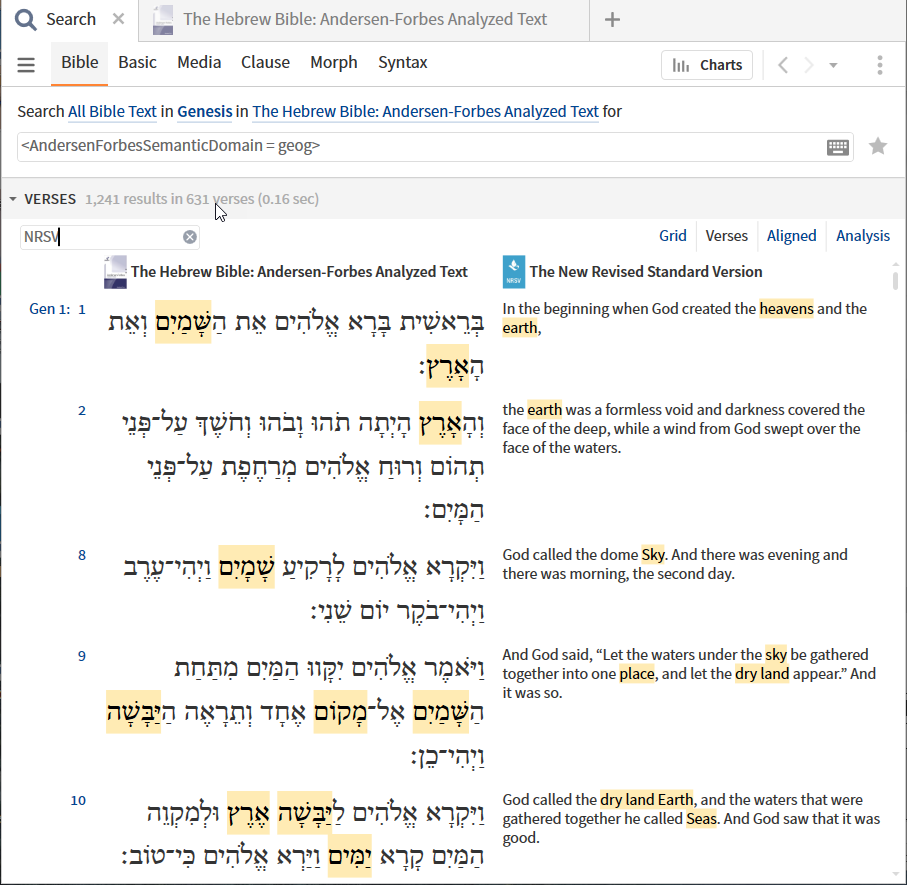Screen dimensions: 907x885
Task: Open verse number 9 reference
Action: click(x=82, y=657)
